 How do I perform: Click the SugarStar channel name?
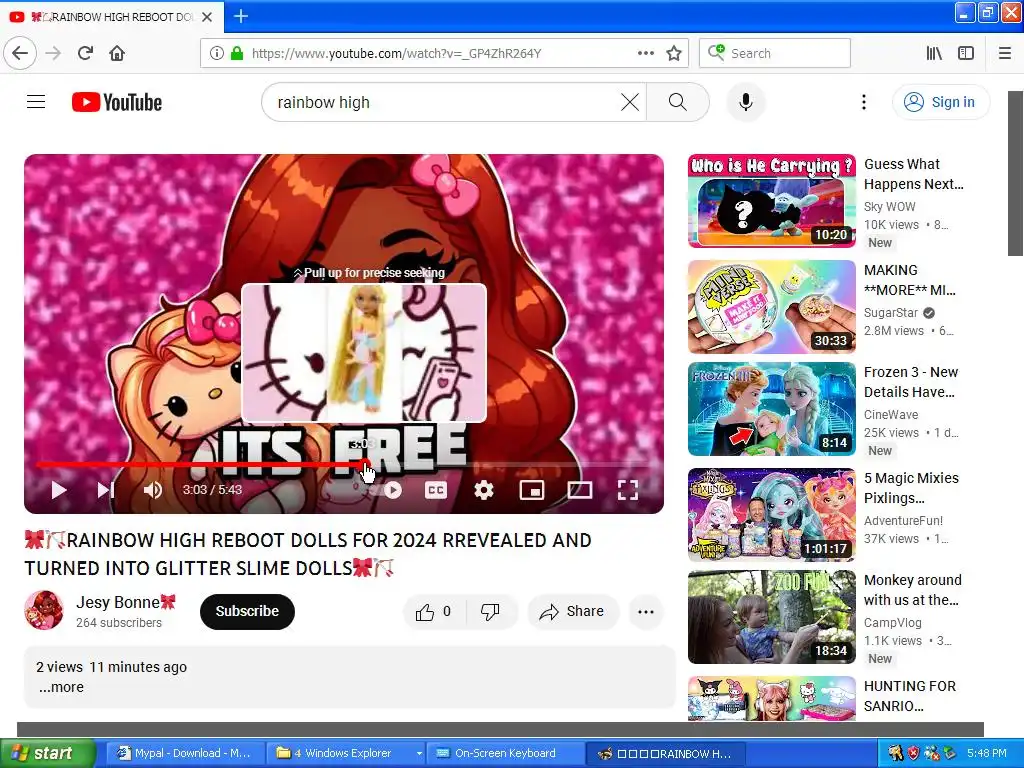pyautogui.click(x=891, y=313)
